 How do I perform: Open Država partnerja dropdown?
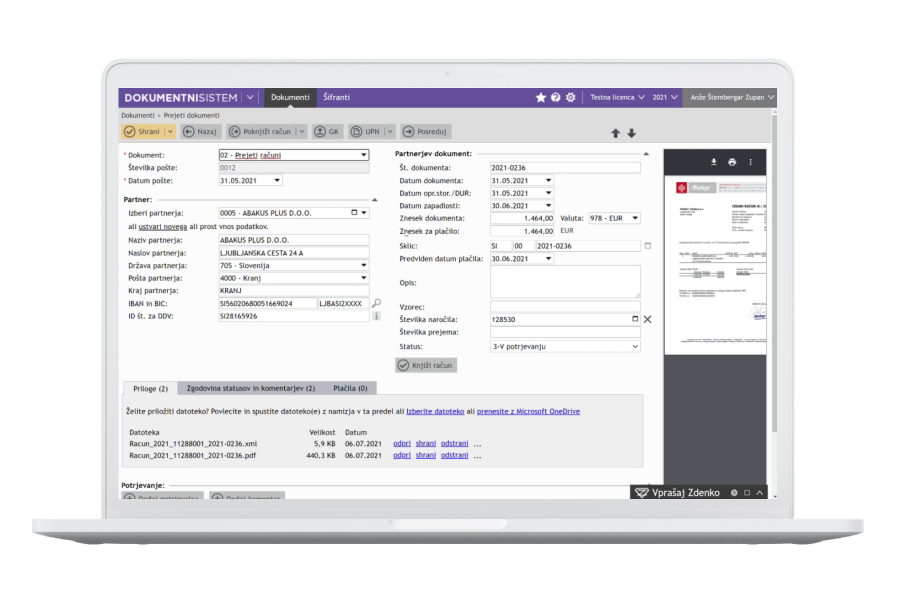[363, 265]
